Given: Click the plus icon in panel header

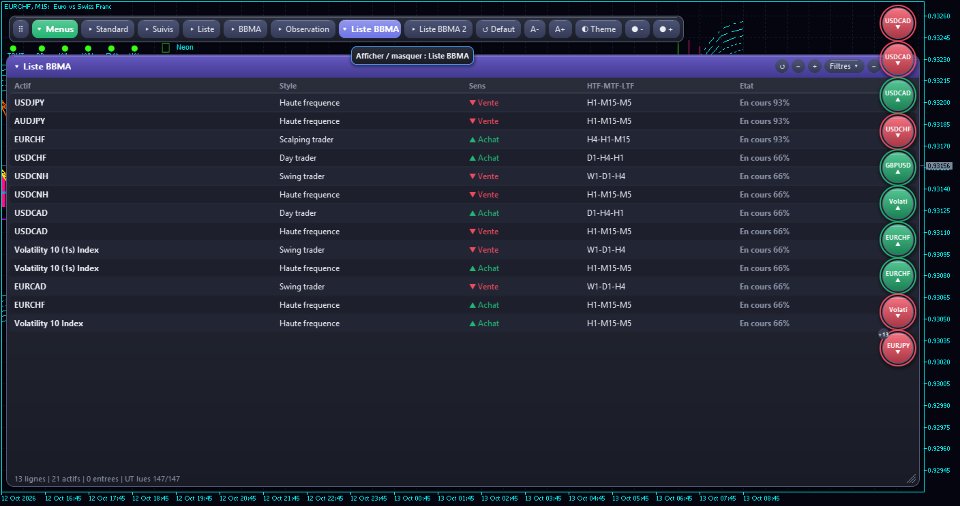Looking at the screenshot, I should click(814, 66).
